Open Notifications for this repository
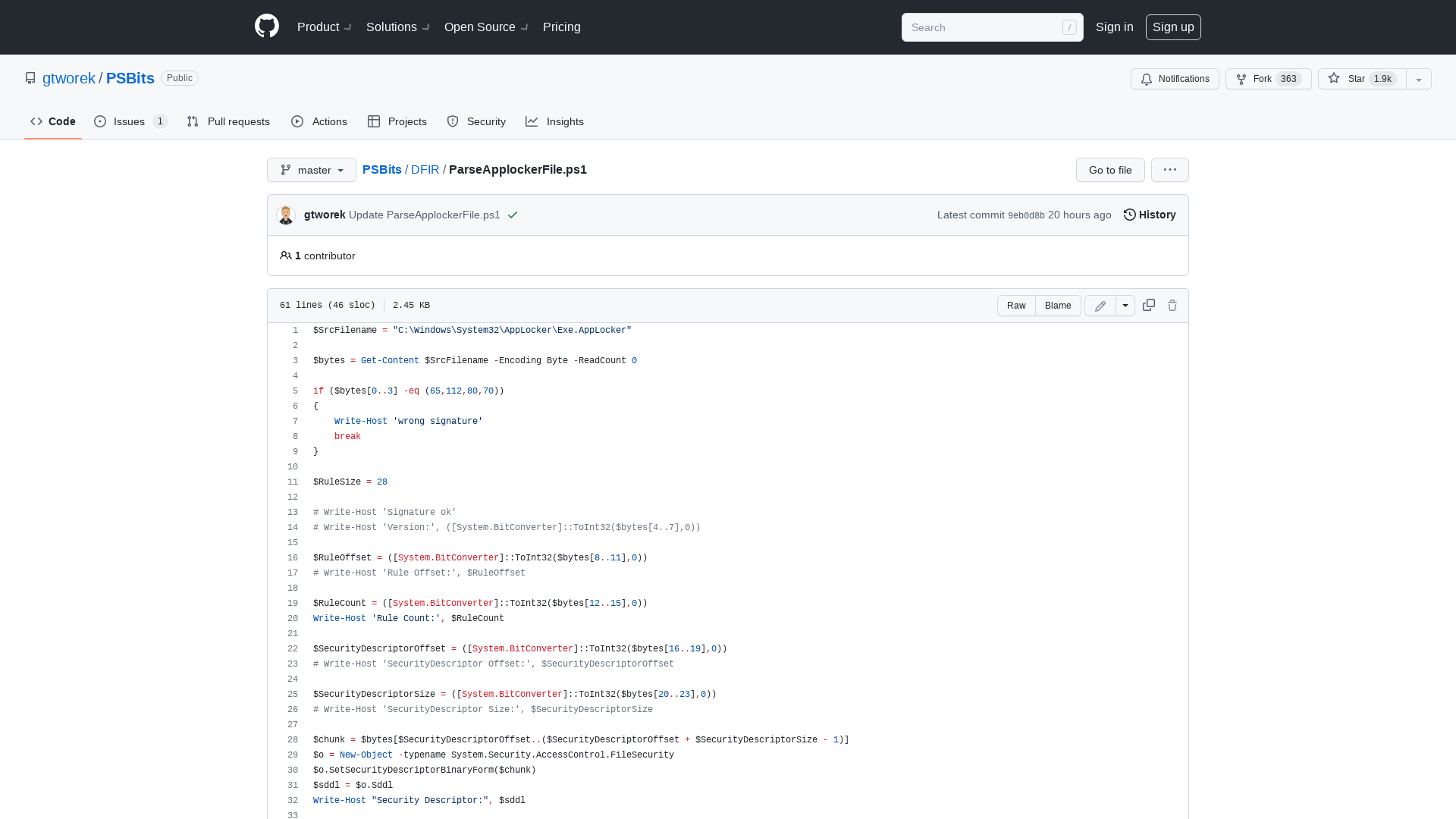The height and width of the screenshot is (819, 1456). (1175, 79)
